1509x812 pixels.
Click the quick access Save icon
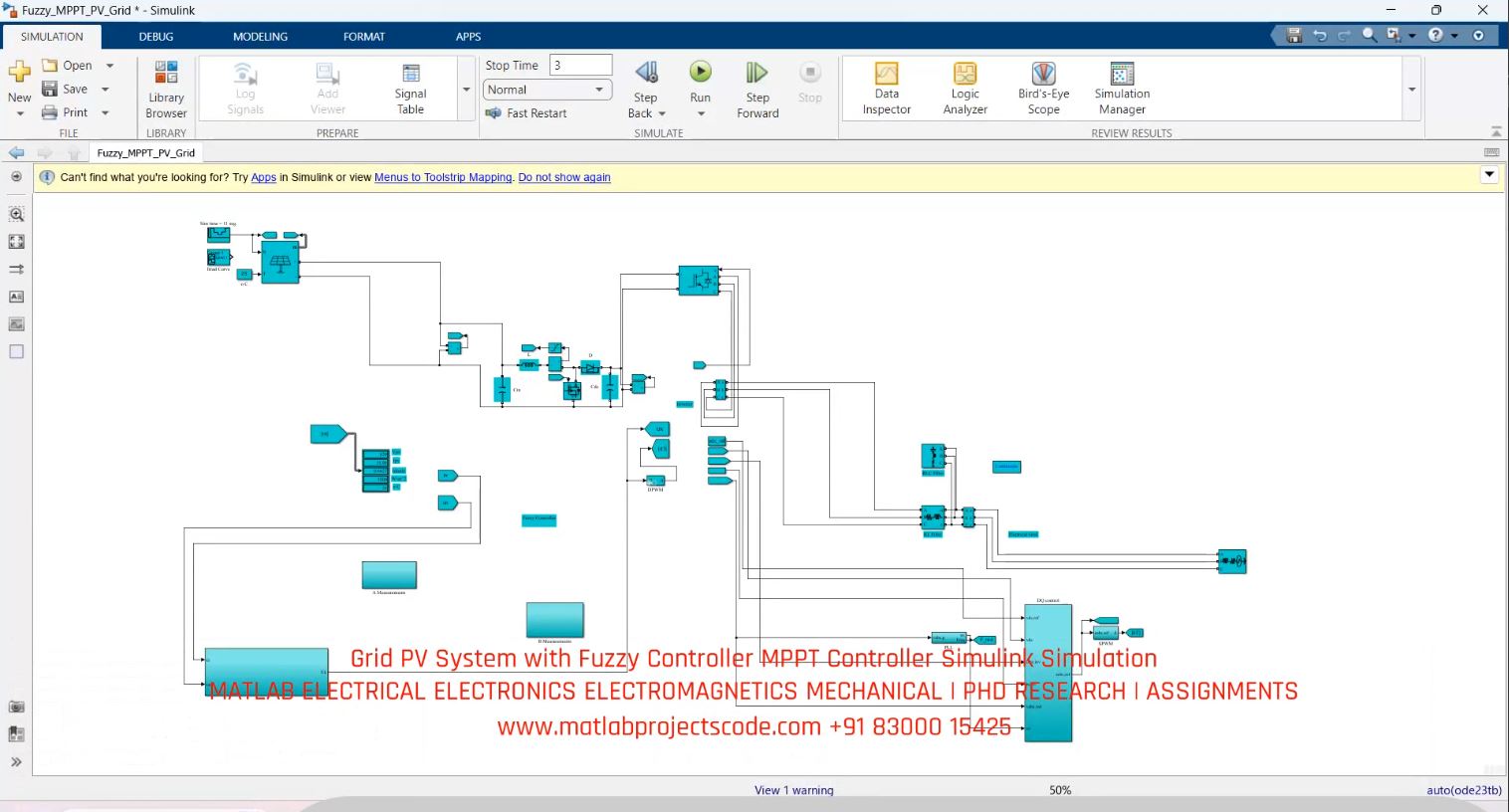tap(1294, 35)
